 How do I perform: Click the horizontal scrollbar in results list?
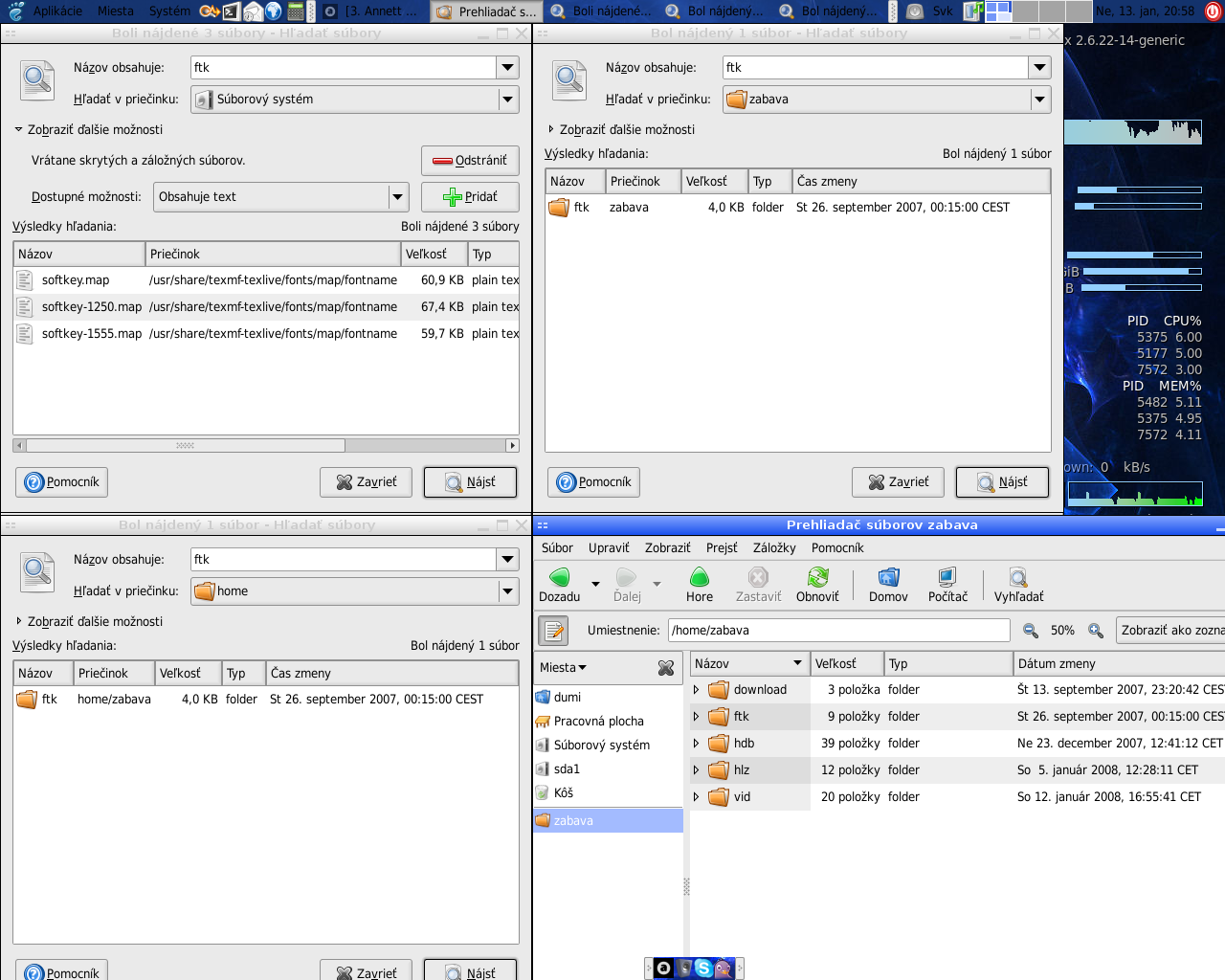tap(186, 446)
